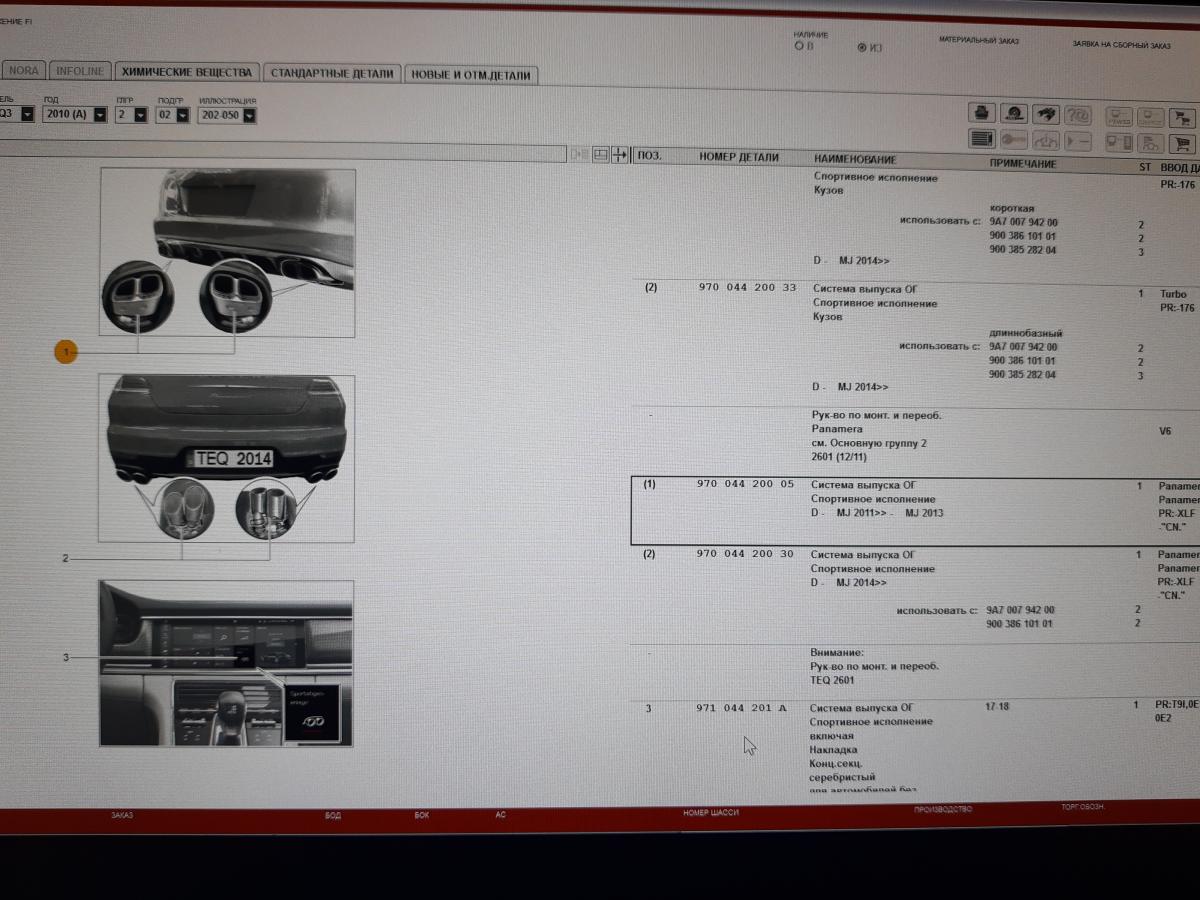Click the lower shopping cart icon

[x=1181, y=143]
